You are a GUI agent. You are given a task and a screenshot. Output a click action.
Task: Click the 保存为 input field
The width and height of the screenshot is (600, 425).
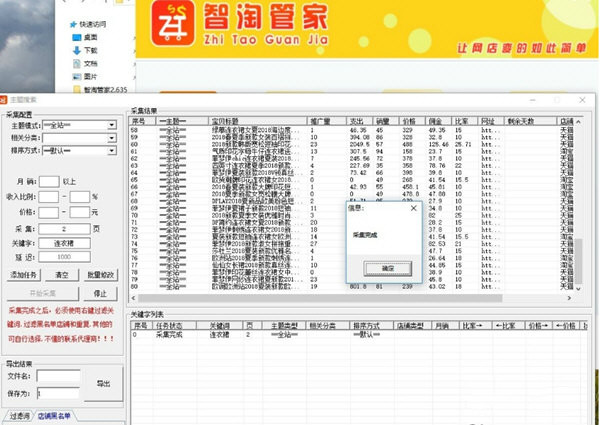tap(58, 393)
